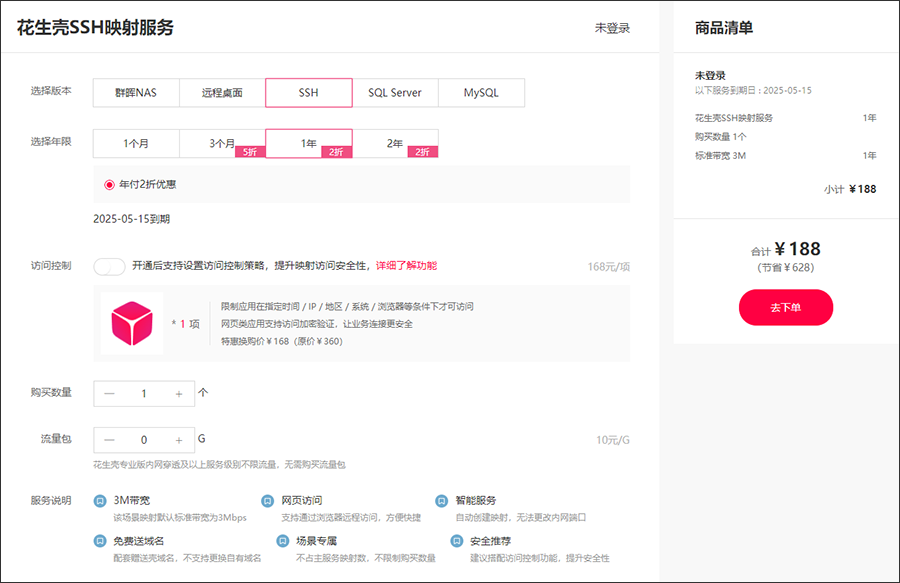Click the 3M带宽 feature icon
The width and height of the screenshot is (900, 583).
coord(100,501)
